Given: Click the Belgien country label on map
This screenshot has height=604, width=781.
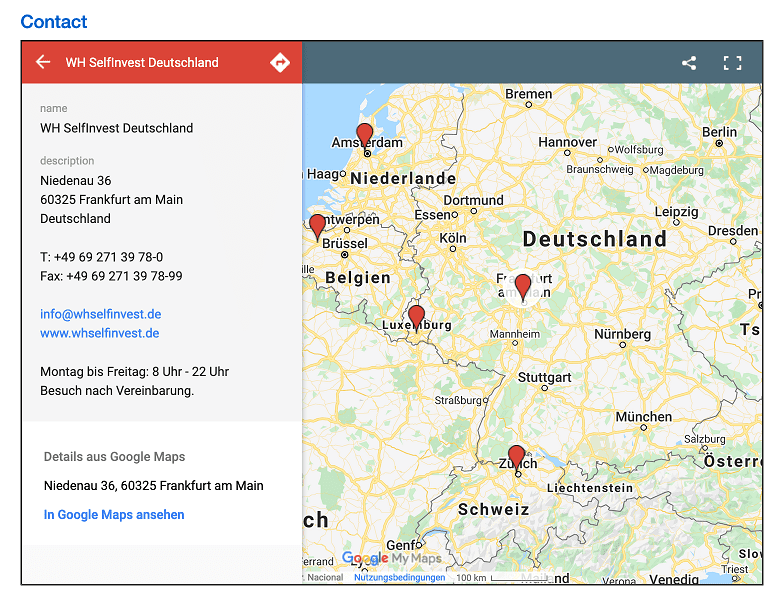Looking at the screenshot, I should point(358,277).
